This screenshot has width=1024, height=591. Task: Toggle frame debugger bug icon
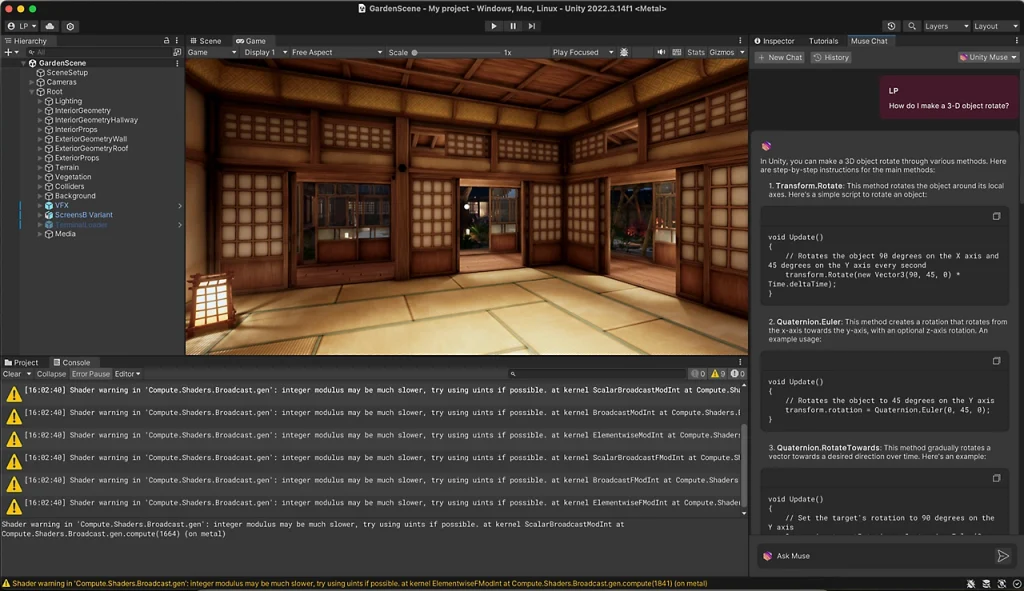(624, 52)
